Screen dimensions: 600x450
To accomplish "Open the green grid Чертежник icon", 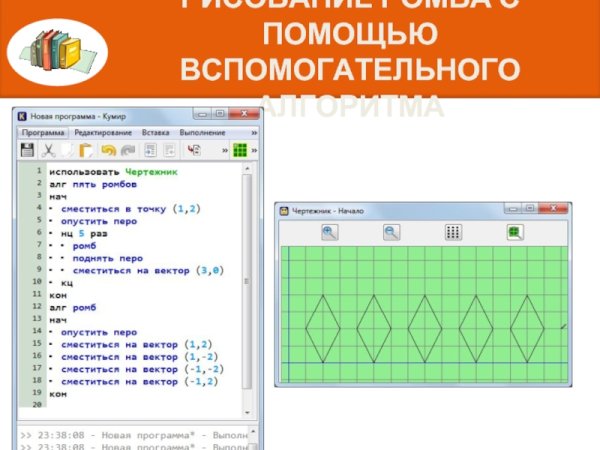I will click(x=240, y=150).
